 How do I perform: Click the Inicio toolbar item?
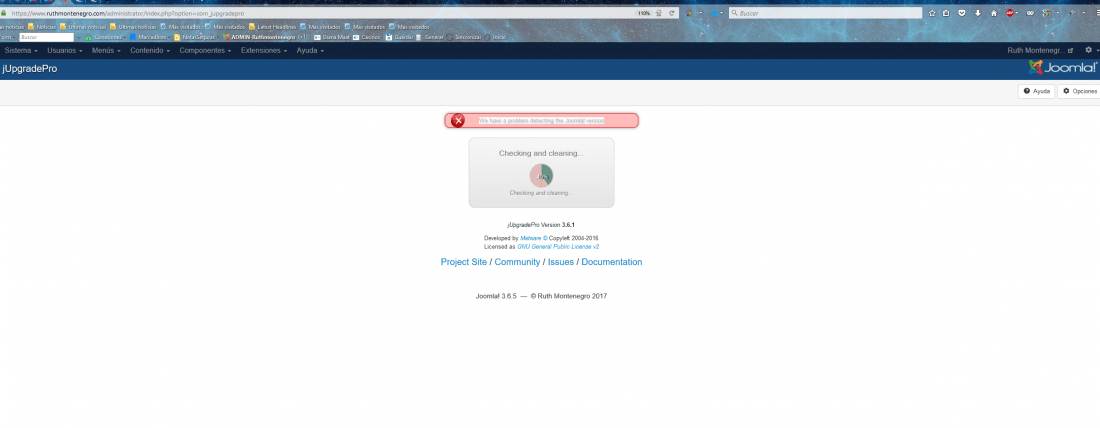point(495,36)
